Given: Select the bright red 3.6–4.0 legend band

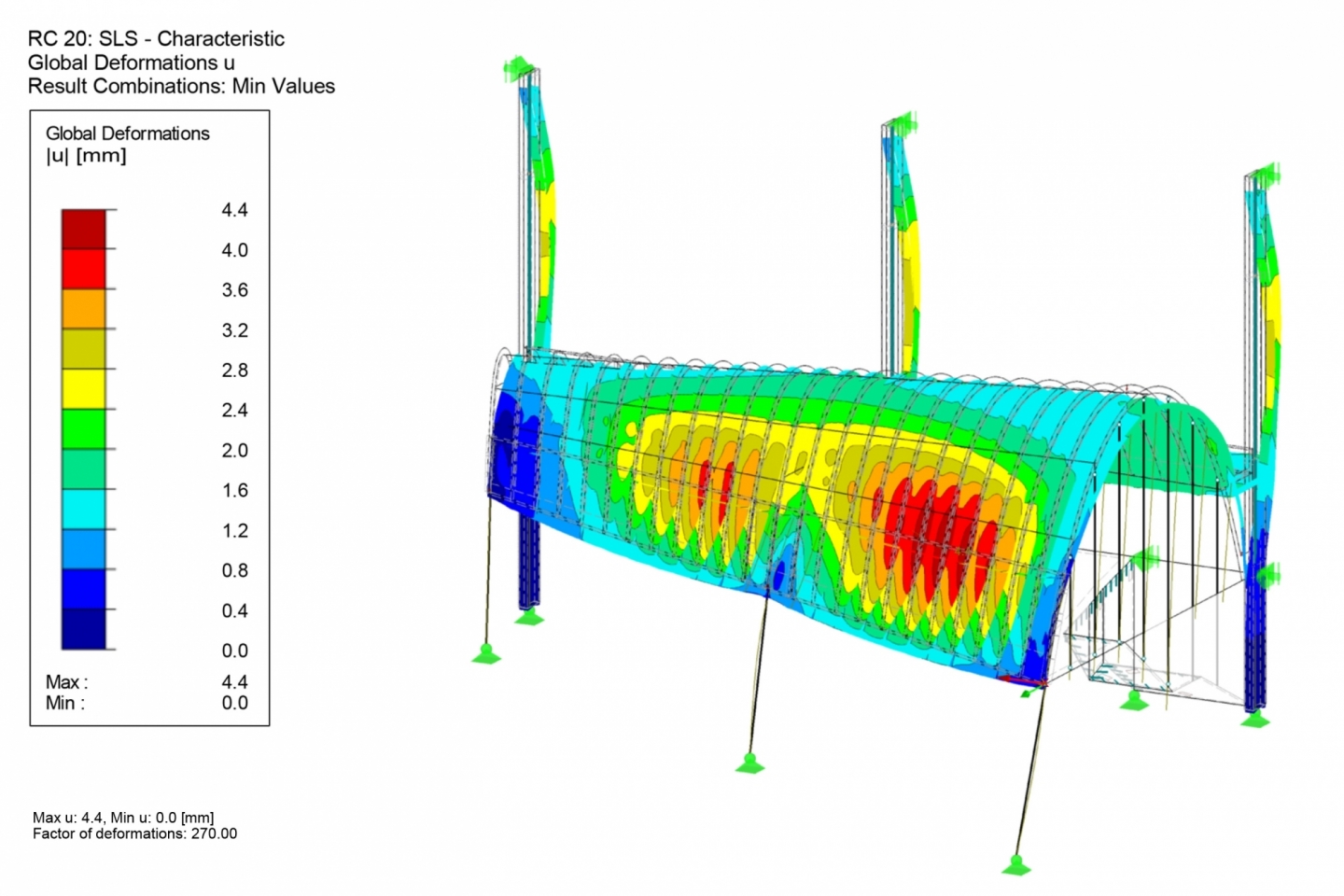Looking at the screenshot, I should click(84, 269).
